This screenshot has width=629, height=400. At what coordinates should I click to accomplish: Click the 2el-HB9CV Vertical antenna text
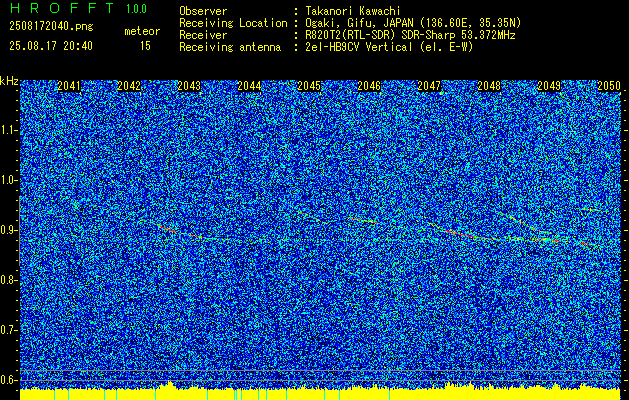click(x=389, y=47)
